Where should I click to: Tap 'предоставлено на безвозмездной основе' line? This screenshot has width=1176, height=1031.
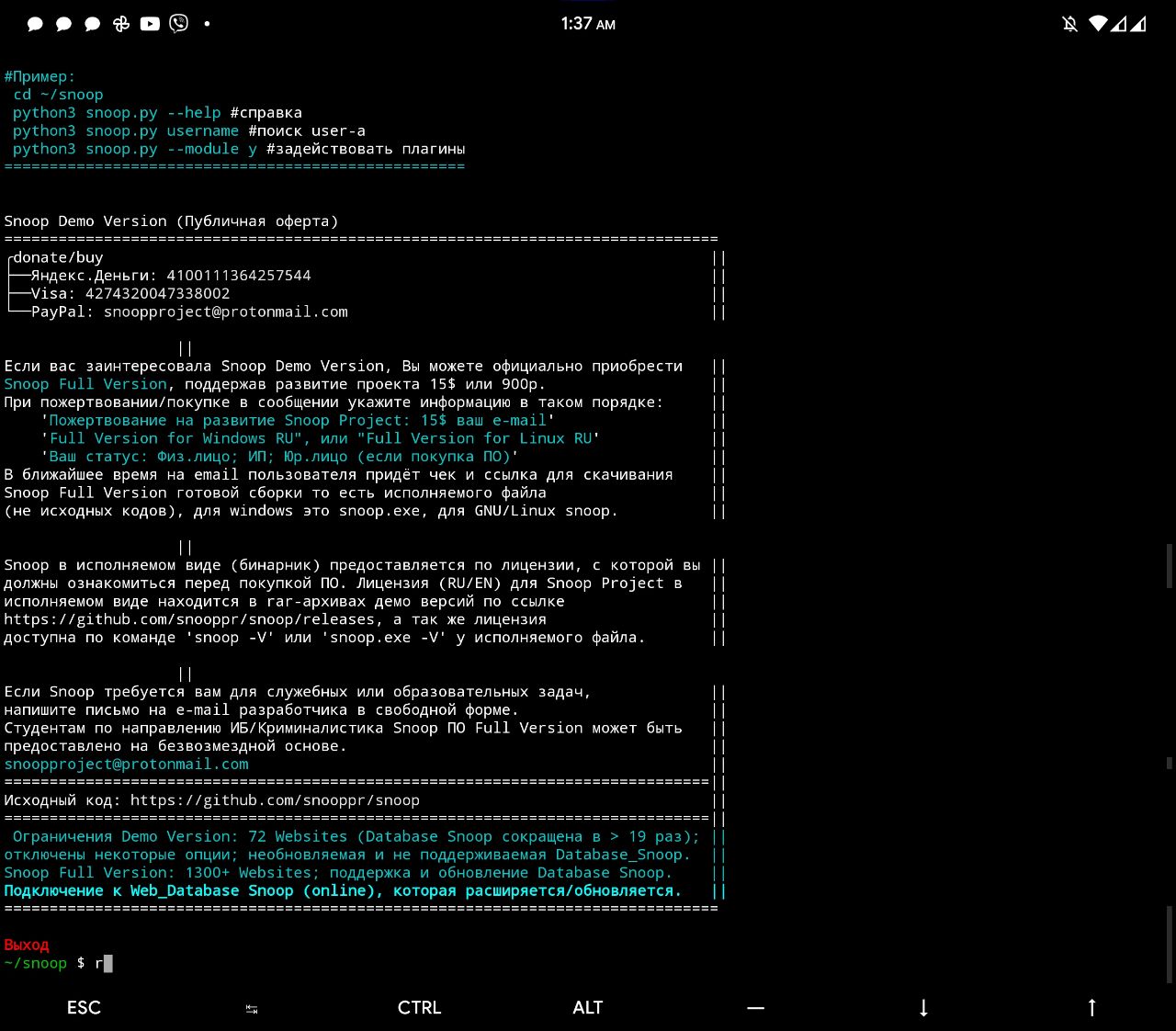click(x=175, y=746)
